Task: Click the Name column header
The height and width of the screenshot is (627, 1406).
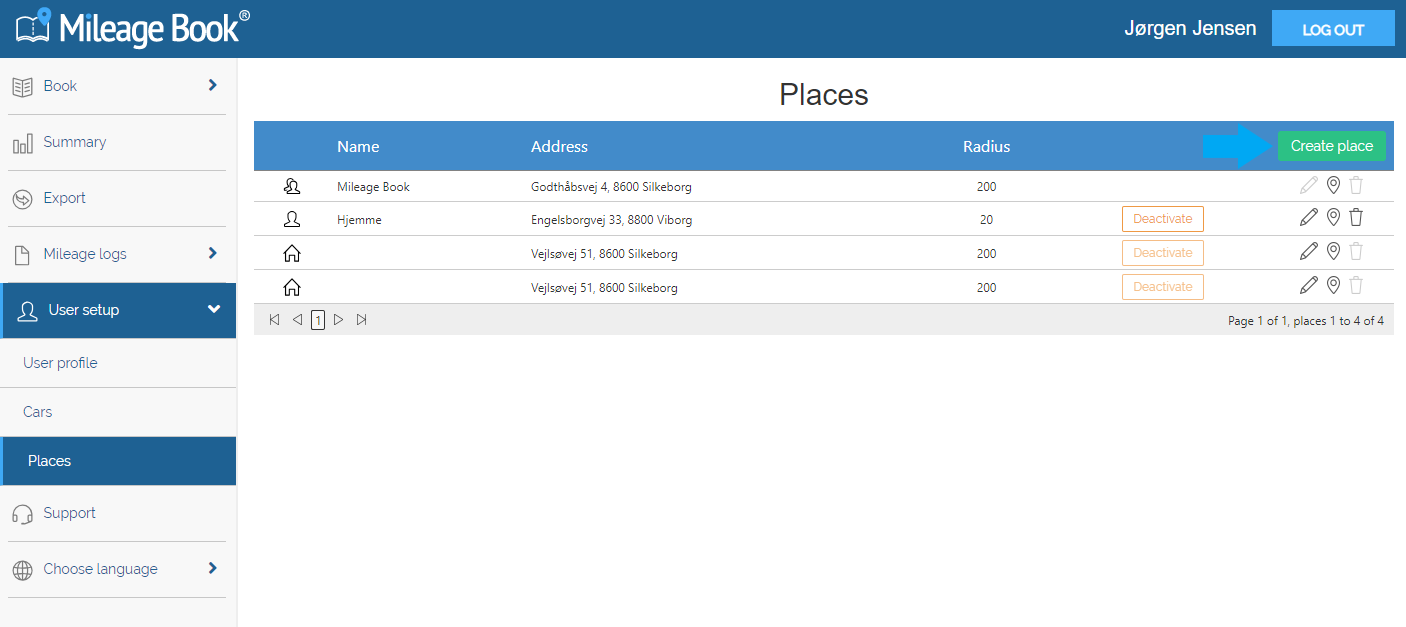Action: [358, 146]
